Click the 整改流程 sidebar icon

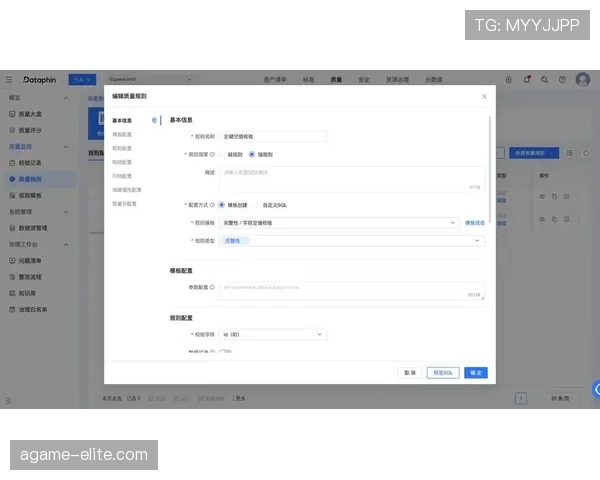[12, 277]
